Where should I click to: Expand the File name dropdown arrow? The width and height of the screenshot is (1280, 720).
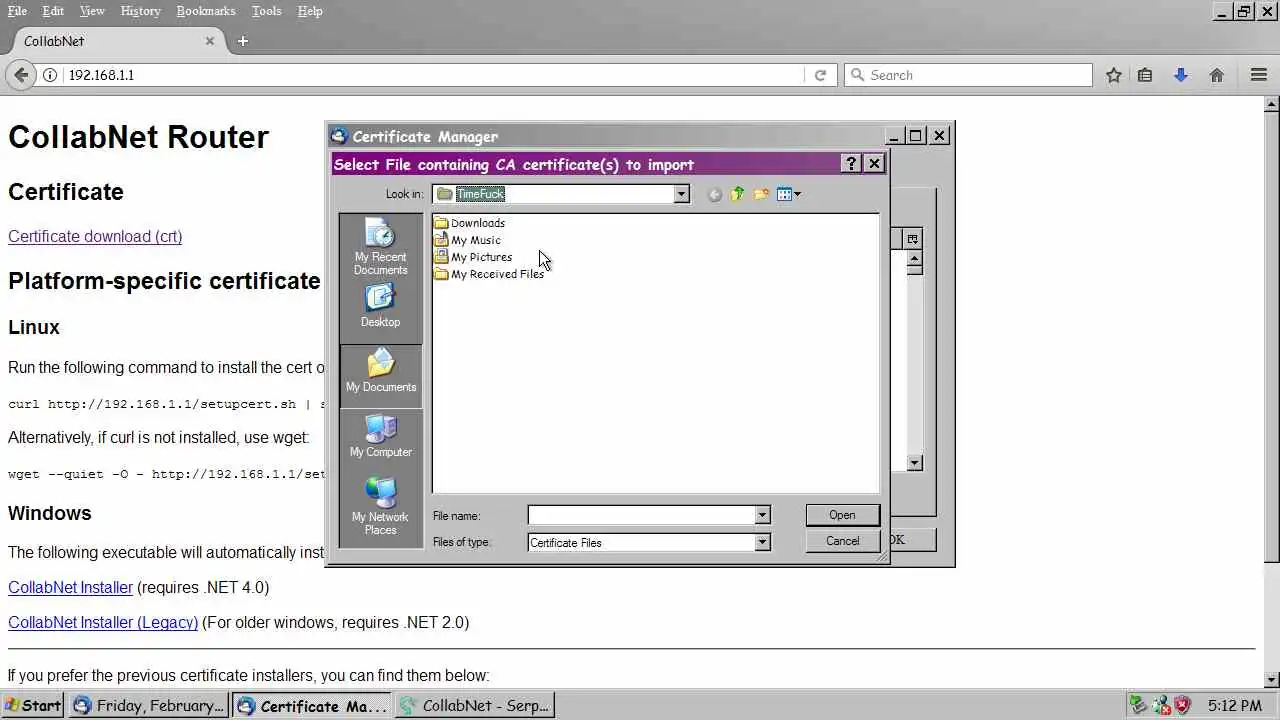click(x=762, y=515)
